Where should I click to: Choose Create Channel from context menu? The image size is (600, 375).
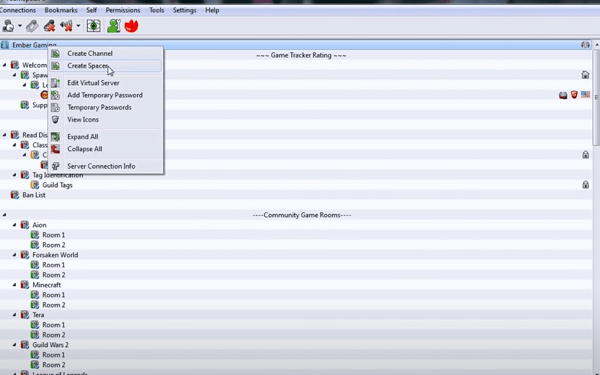(106, 54)
